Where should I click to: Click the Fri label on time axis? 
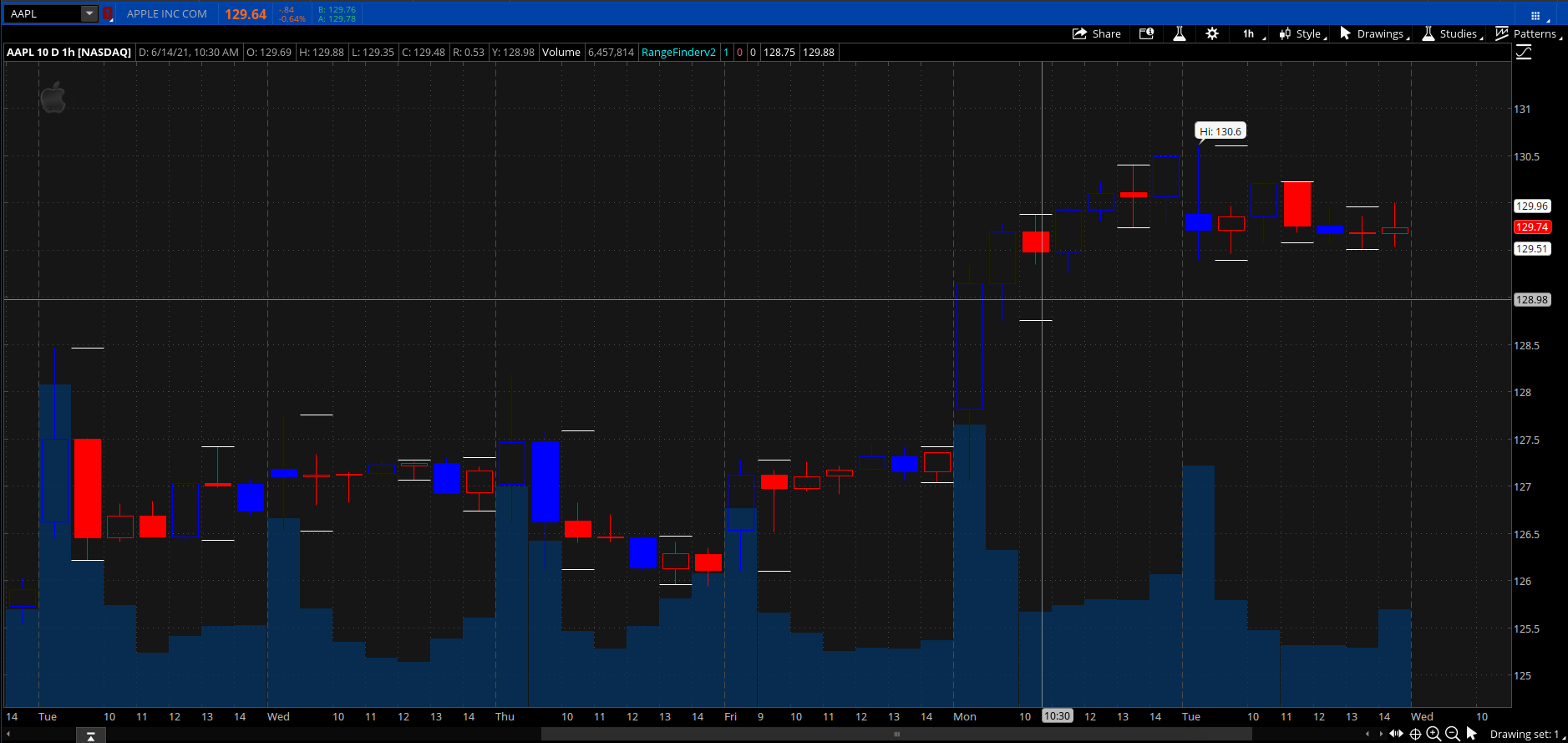[730, 716]
